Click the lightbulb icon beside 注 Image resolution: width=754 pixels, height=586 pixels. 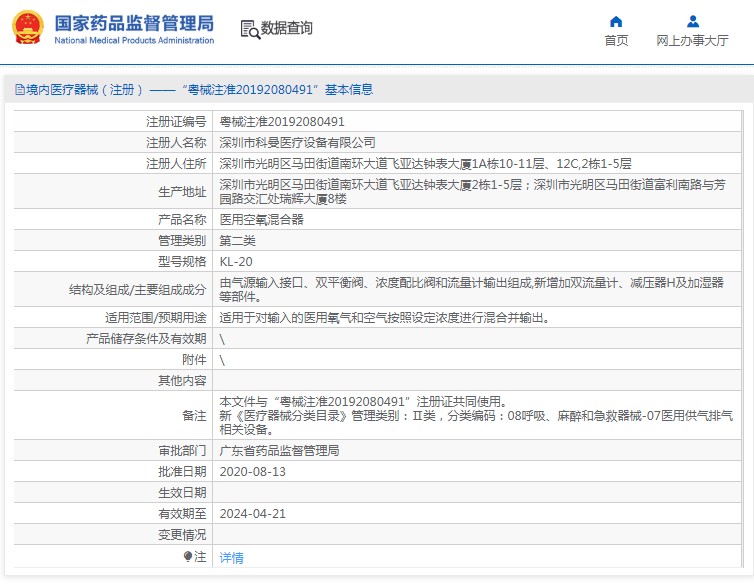point(188,557)
